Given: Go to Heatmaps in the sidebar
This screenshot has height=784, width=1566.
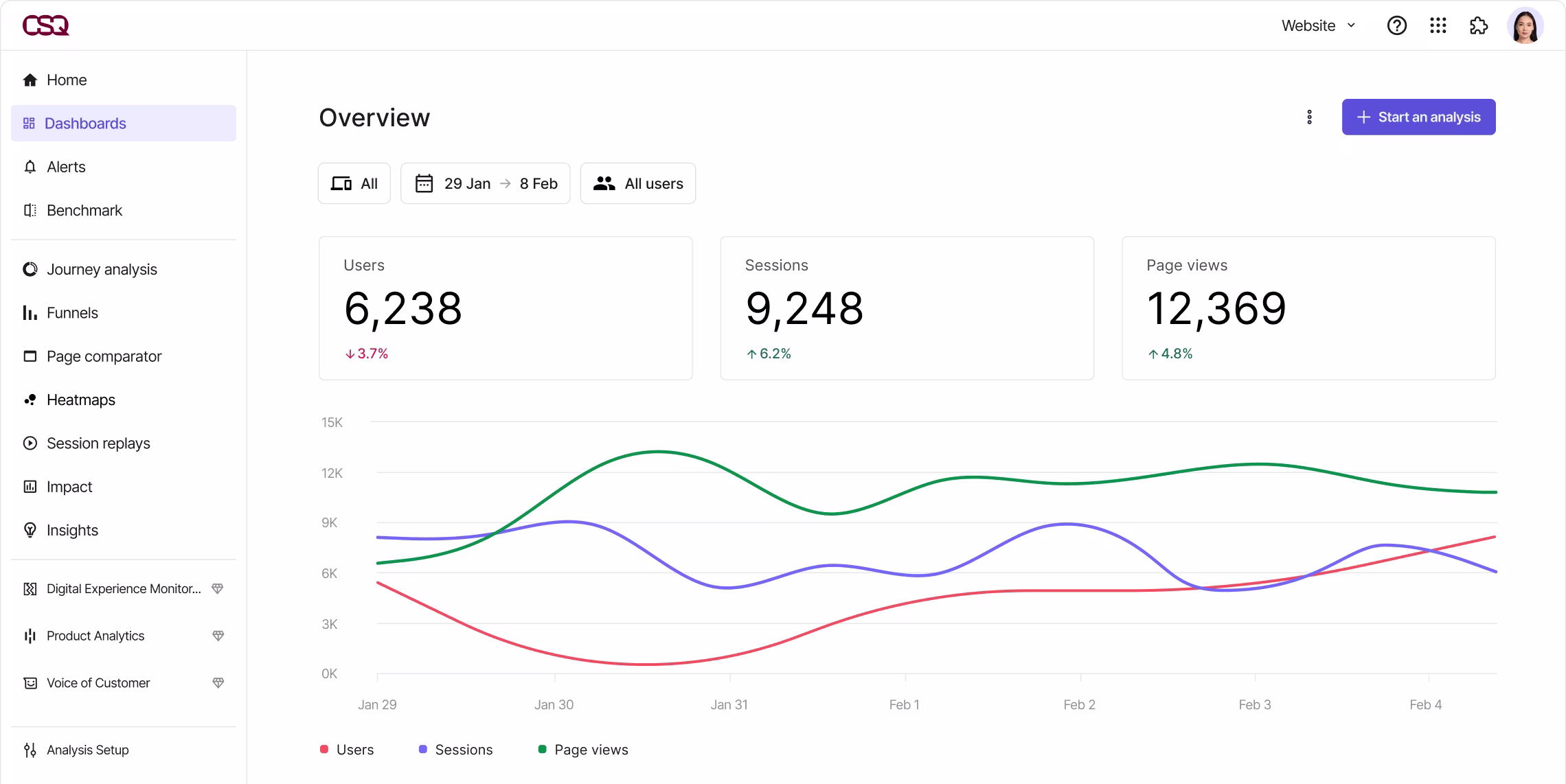Looking at the screenshot, I should coord(80,400).
